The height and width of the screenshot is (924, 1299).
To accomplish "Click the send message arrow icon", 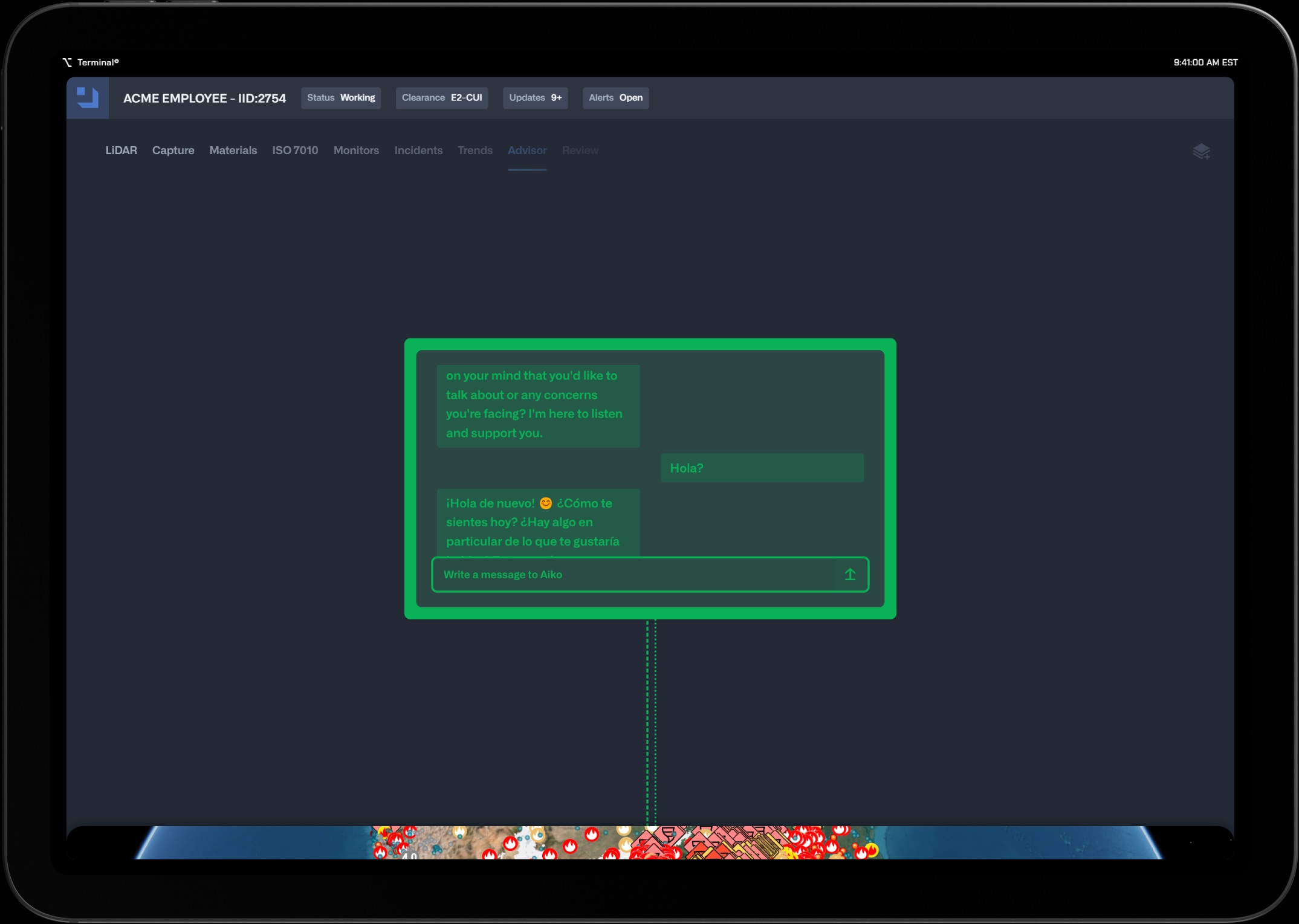I will coord(849,574).
